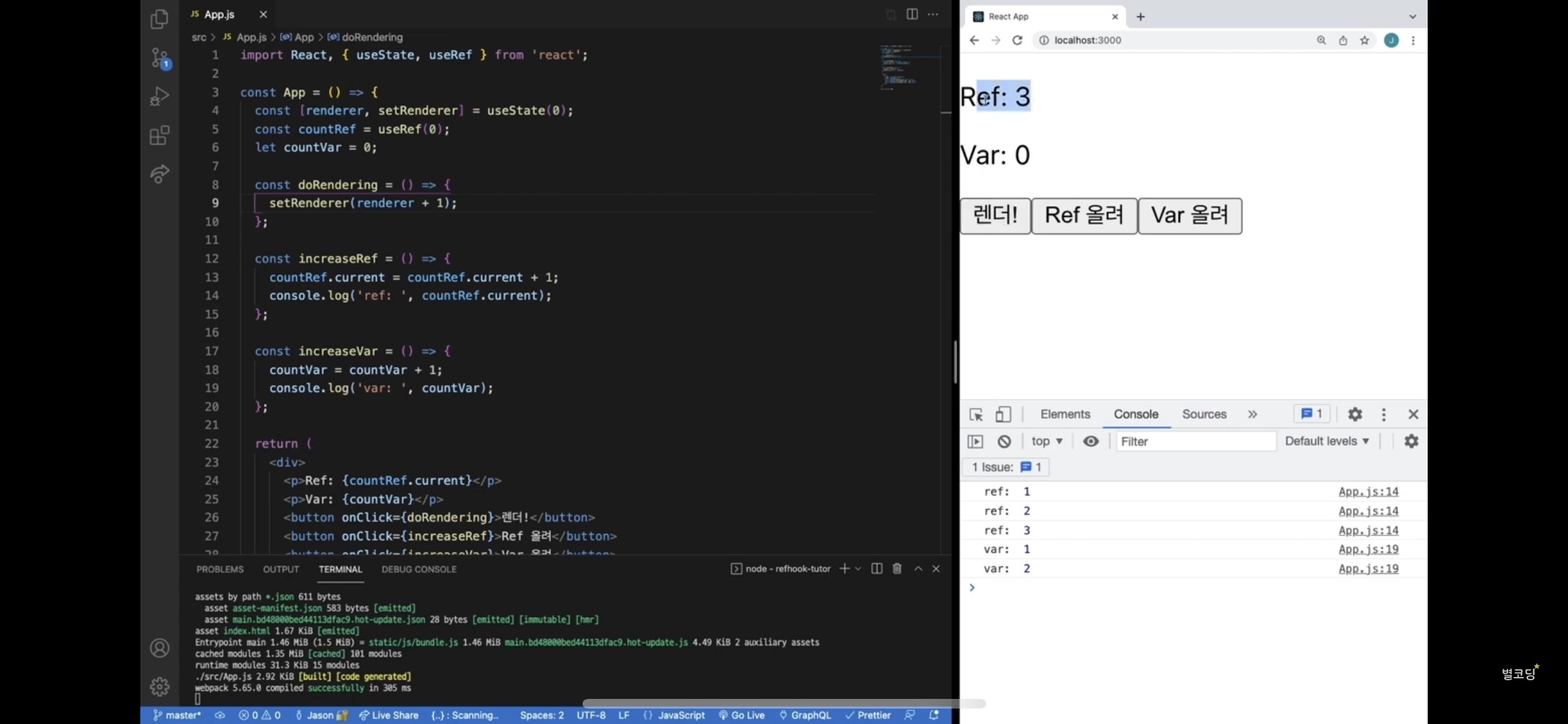Viewport: 1568px width, 724px height.
Task: Open the top context dropdown
Action: 1047,441
